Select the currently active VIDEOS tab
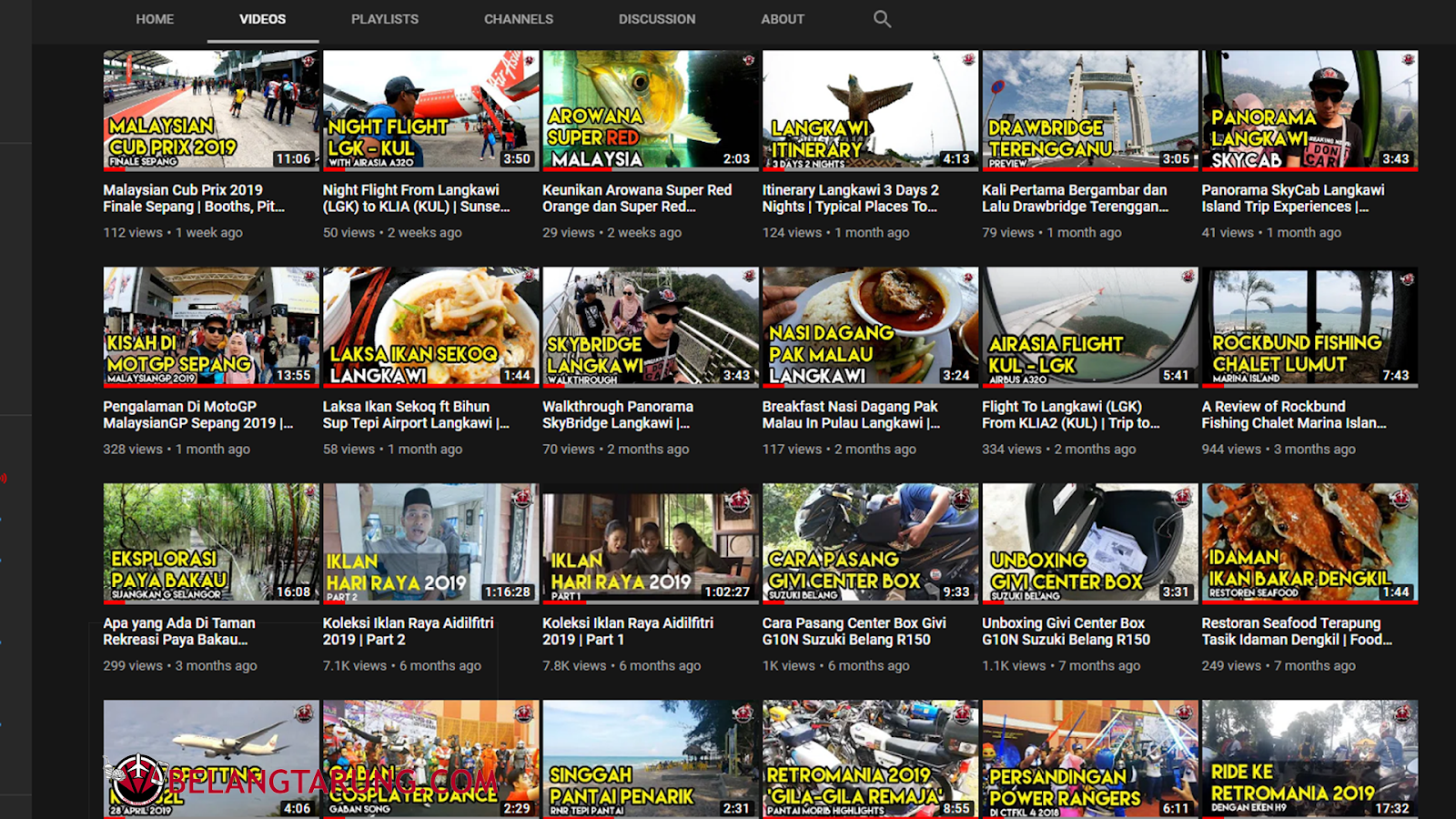This screenshot has width=1456, height=819. [x=262, y=18]
